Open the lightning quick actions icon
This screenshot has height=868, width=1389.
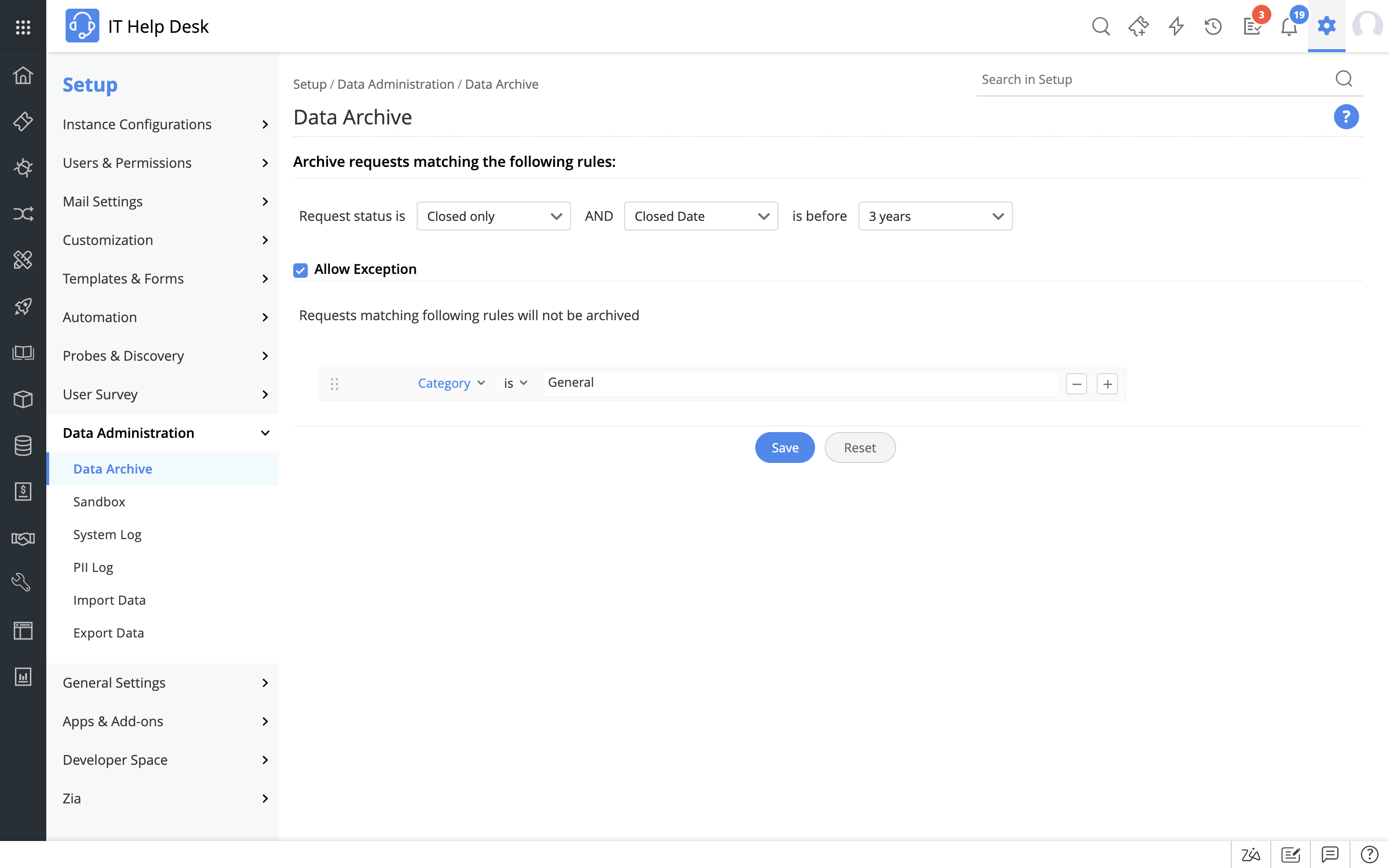[x=1176, y=27]
